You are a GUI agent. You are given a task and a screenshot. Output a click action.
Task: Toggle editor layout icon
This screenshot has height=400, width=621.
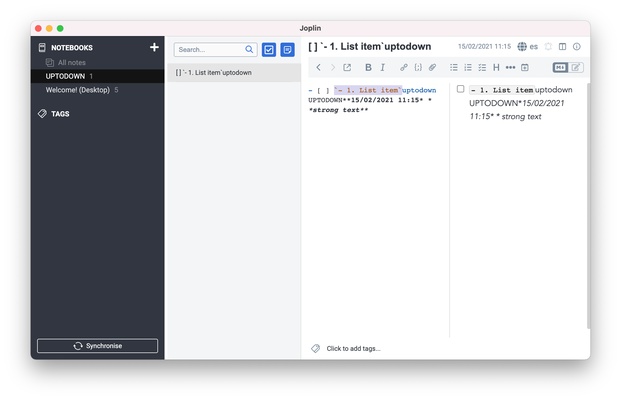562,46
